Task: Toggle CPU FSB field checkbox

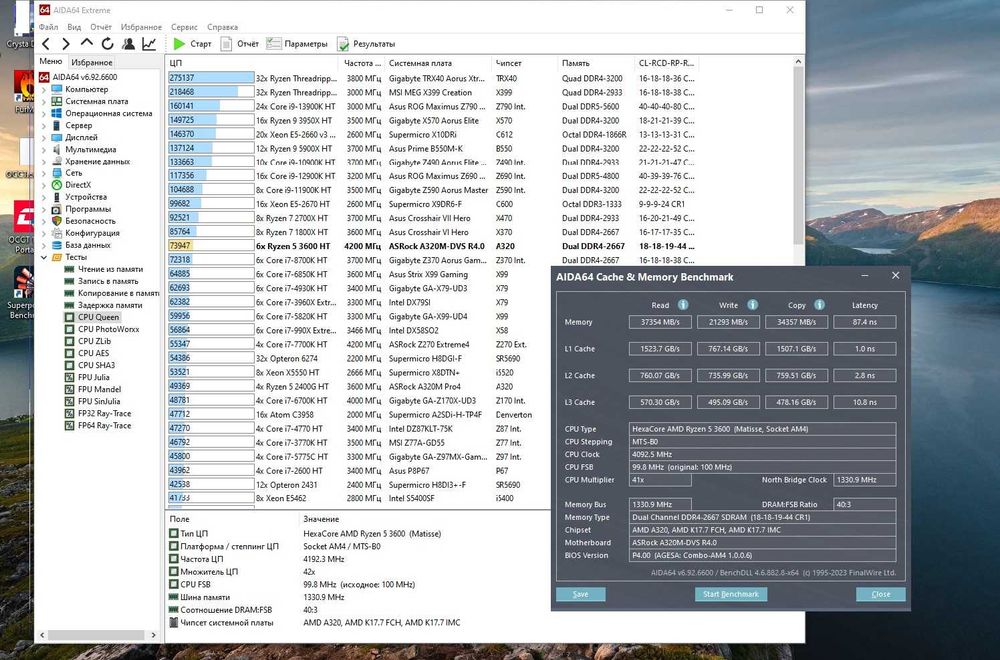Action: pos(173,584)
